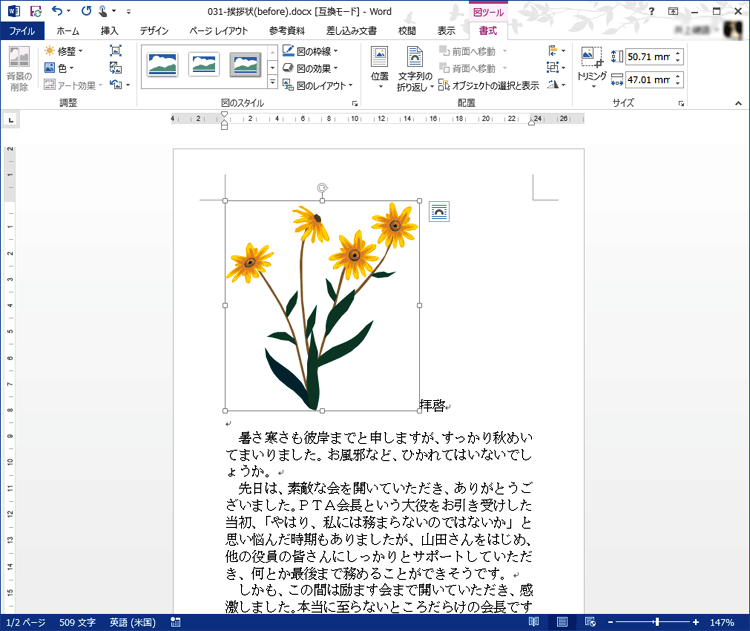Switch to Web Layout view
Viewport: 750px width, 631px height.
pyautogui.click(x=590, y=622)
